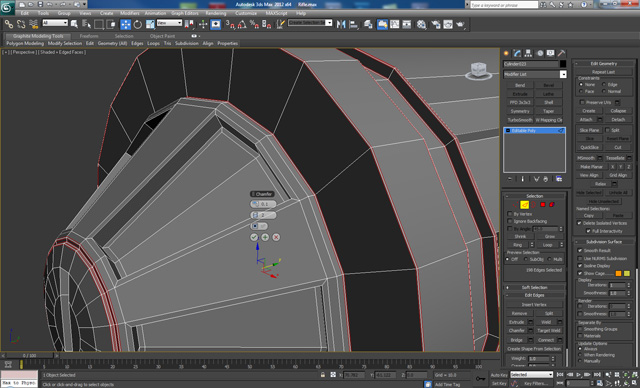This screenshot has height=388, width=640.
Task: Cancel the Chamfer caddy with red X
Action: click(276, 237)
